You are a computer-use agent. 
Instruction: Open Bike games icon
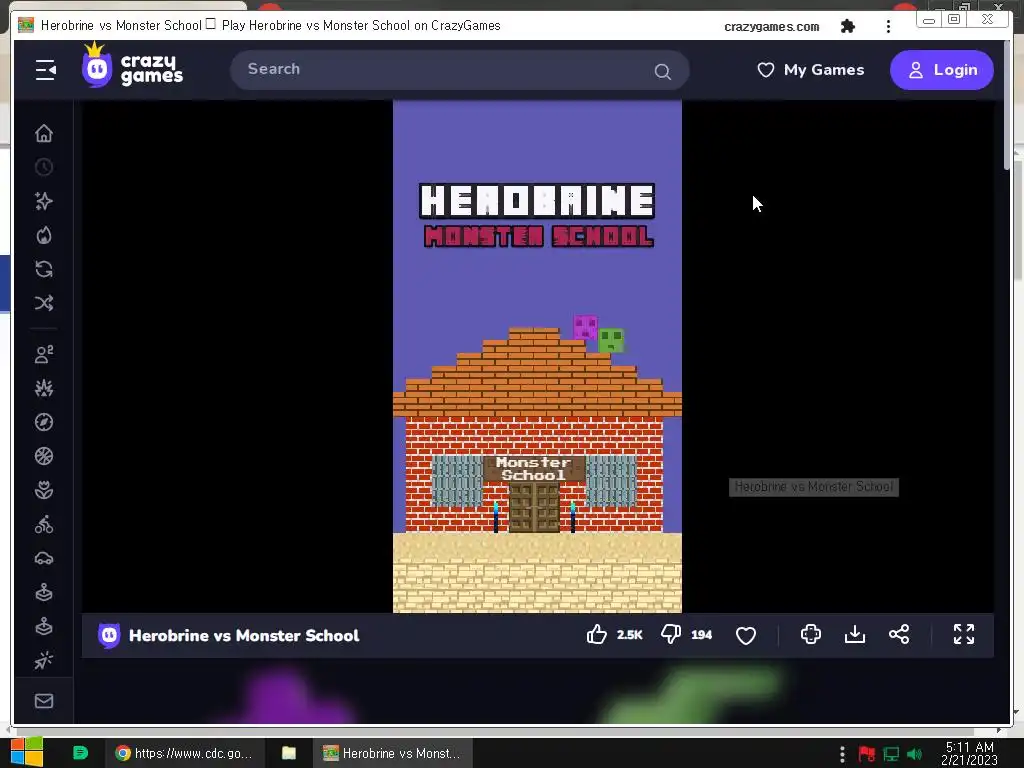(x=44, y=524)
